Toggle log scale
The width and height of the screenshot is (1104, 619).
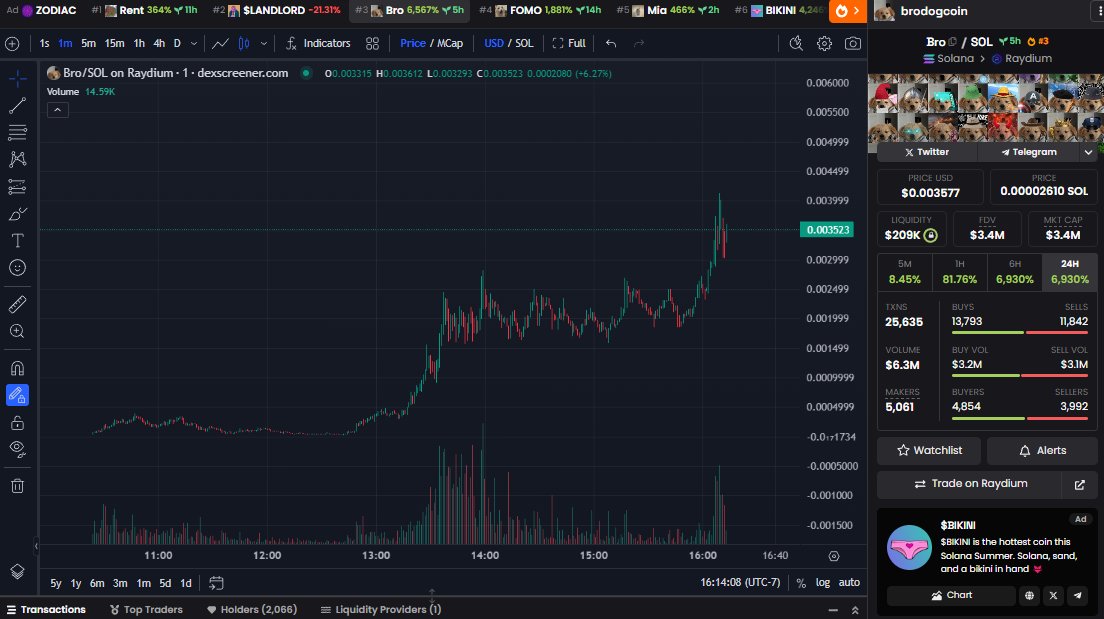pyautogui.click(x=822, y=583)
